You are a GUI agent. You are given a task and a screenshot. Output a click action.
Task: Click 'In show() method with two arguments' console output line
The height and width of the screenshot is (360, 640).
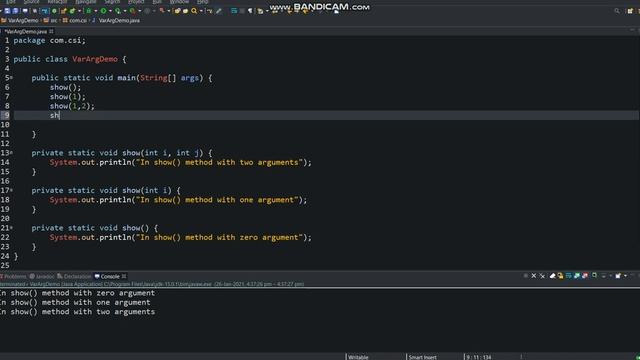coord(78,312)
